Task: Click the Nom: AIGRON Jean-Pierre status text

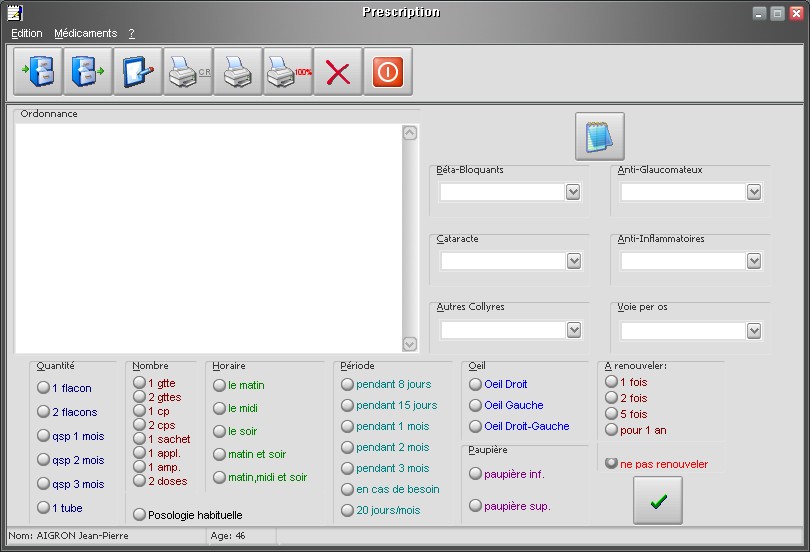Action: click(69, 536)
